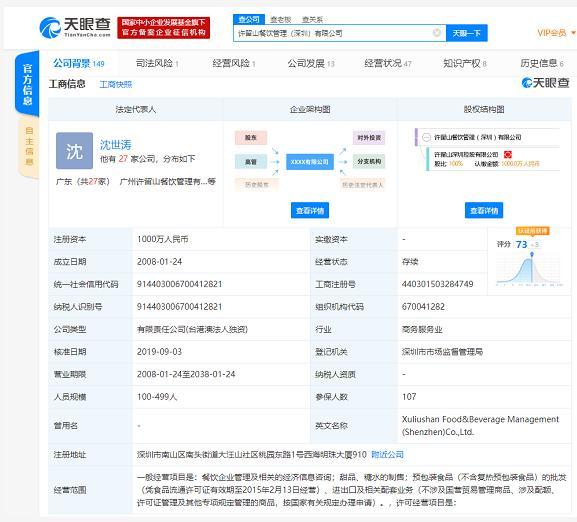Click the 经营状态 value 存续

coord(410,262)
